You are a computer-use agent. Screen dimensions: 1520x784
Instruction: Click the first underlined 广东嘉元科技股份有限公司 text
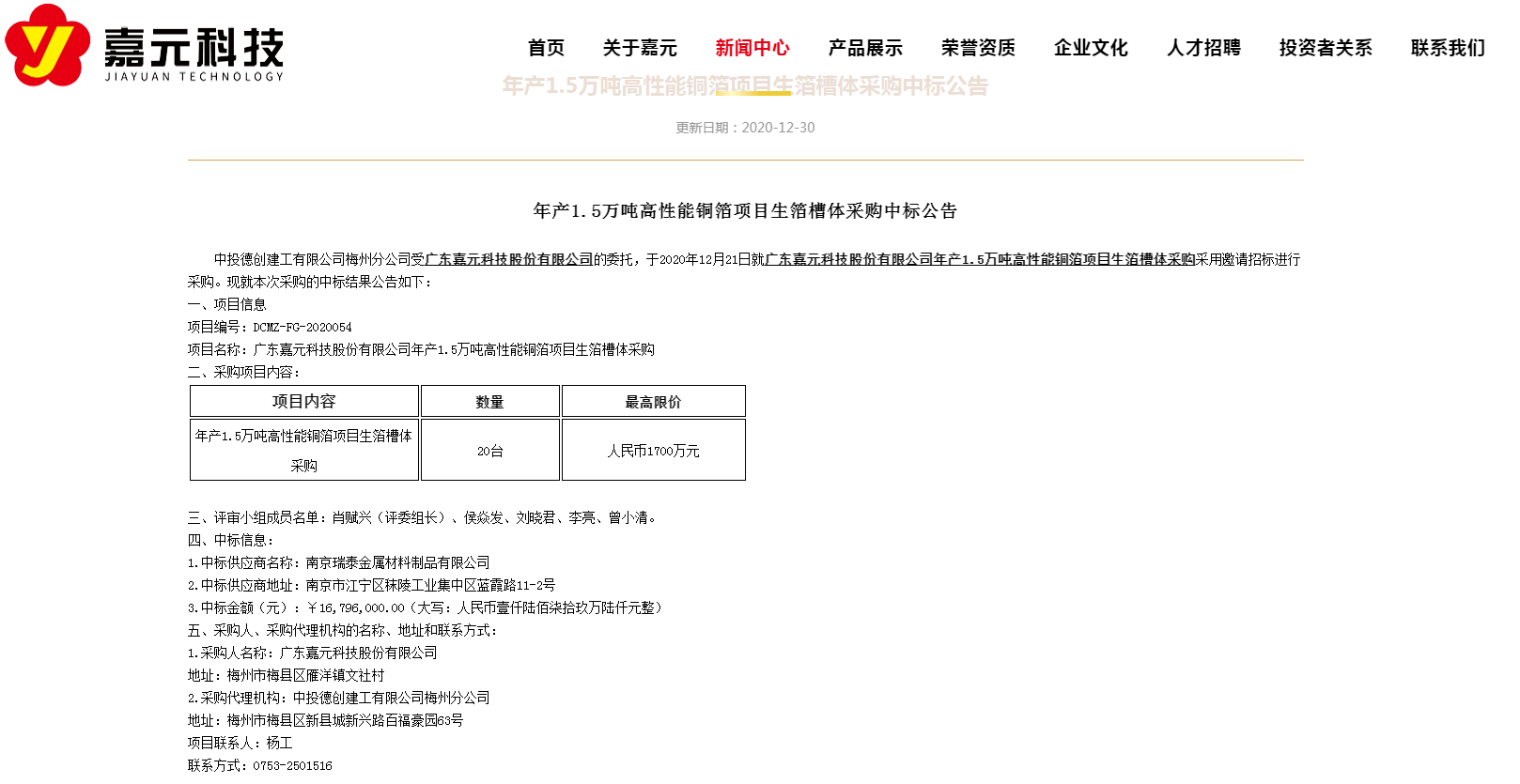coord(509,259)
